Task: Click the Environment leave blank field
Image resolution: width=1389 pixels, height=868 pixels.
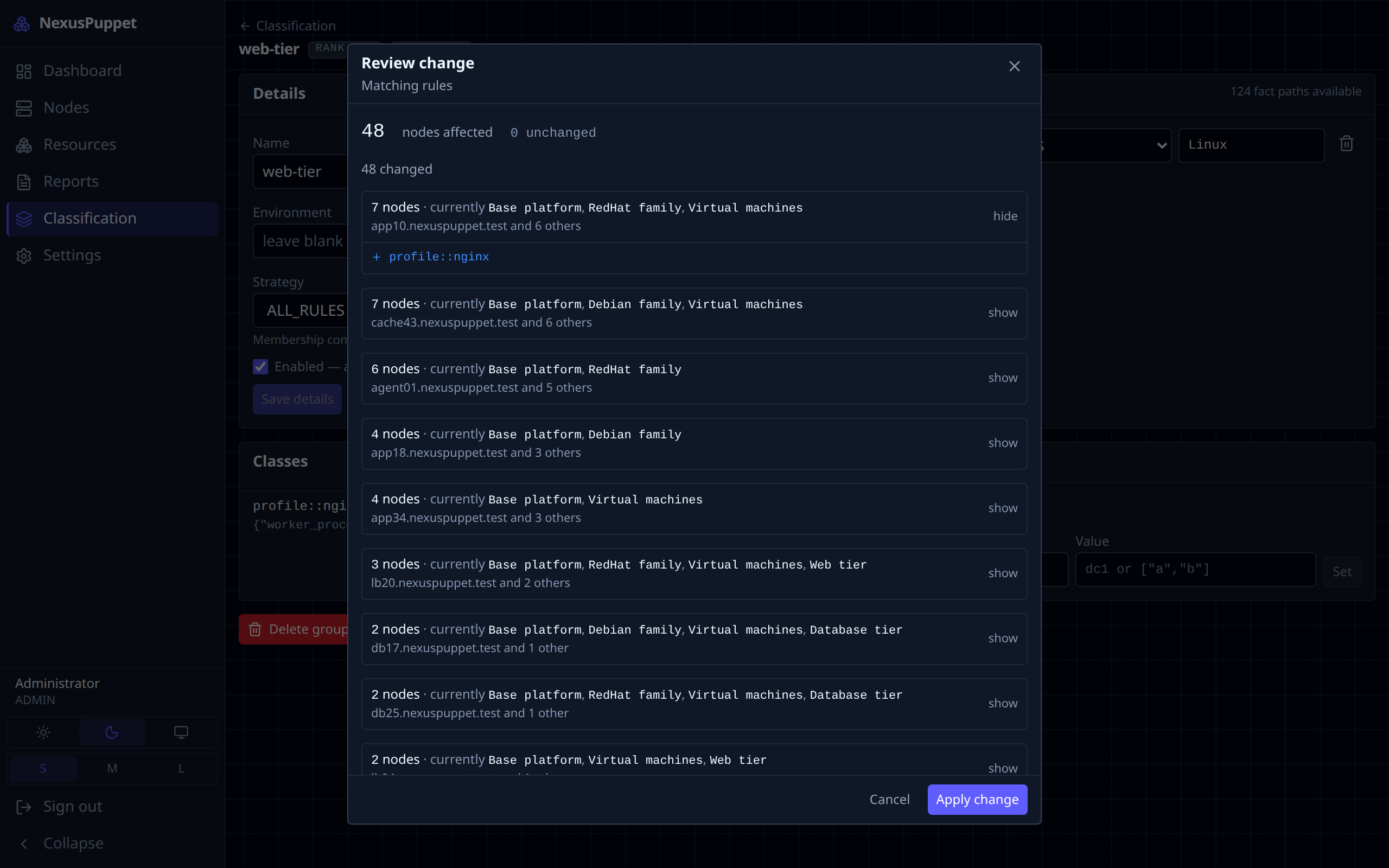Action: coord(300,241)
